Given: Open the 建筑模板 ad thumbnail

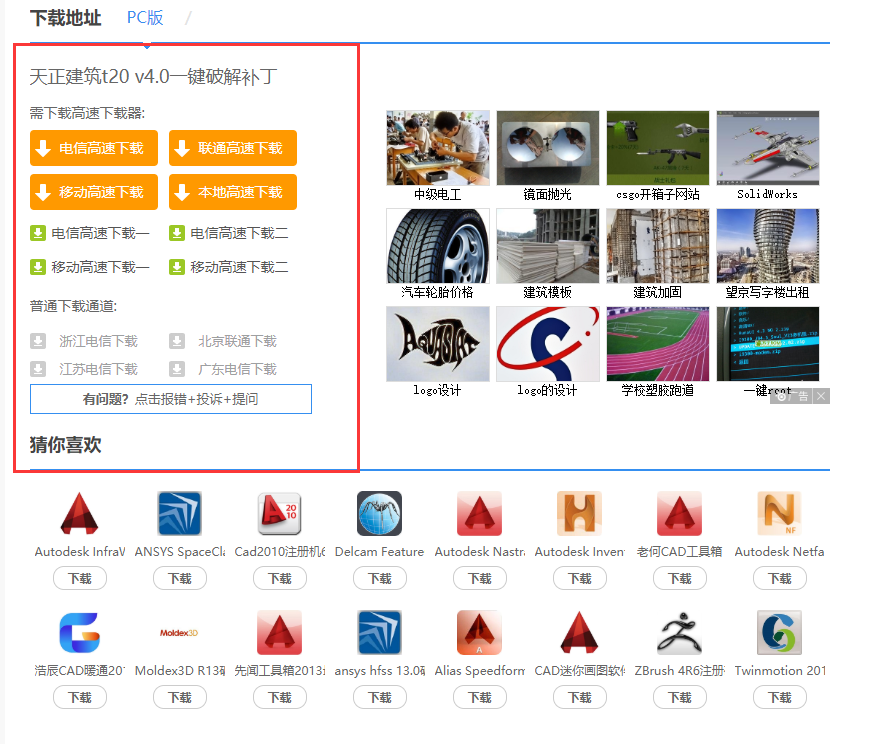Looking at the screenshot, I should 548,246.
